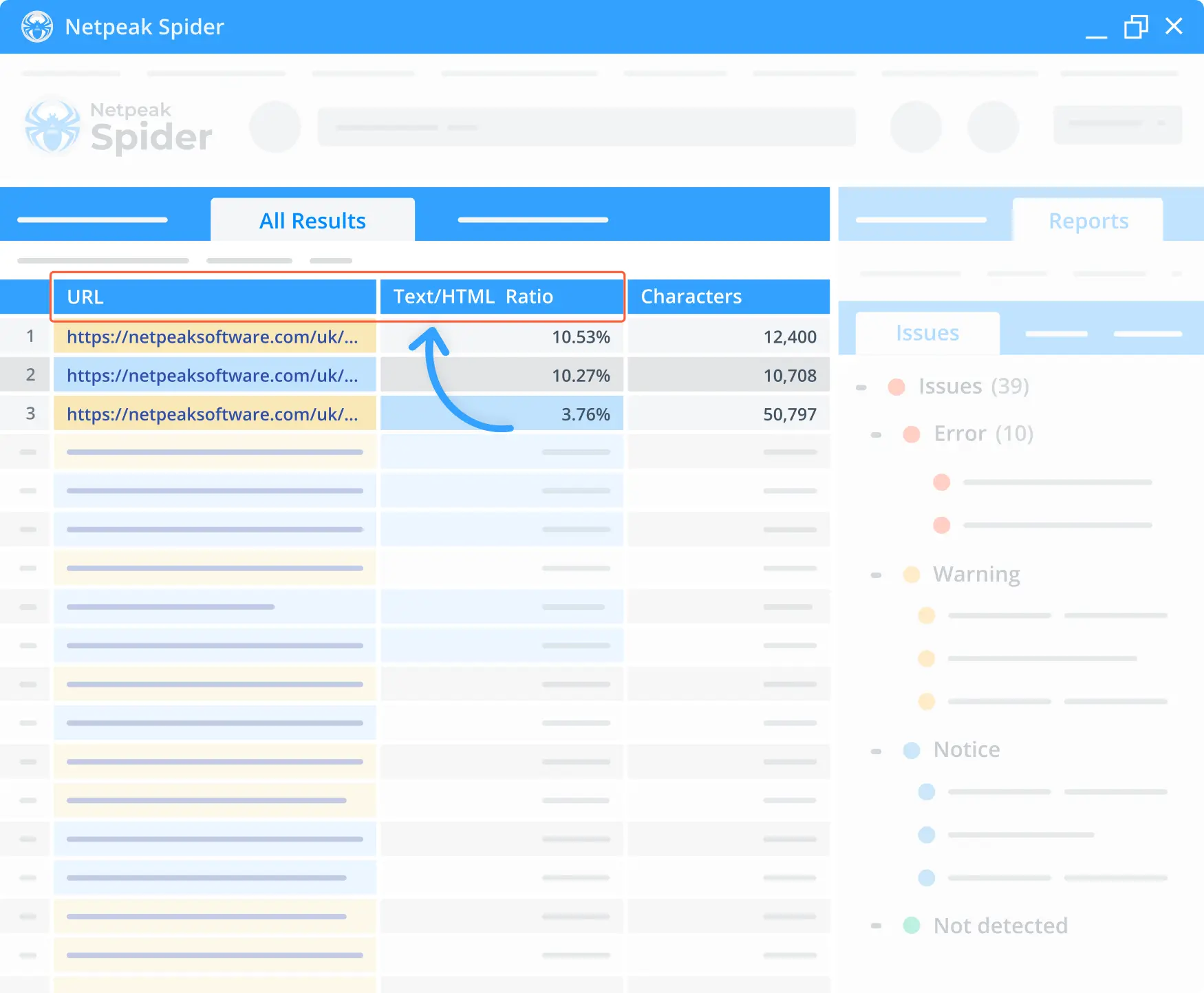The height and width of the screenshot is (993, 1204).
Task: Select the 3.76% ratio cell
Action: (502, 414)
